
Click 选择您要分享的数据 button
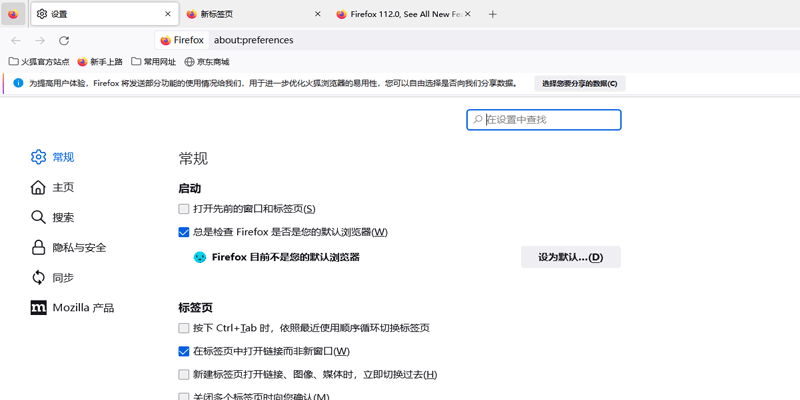pos(579,83)
